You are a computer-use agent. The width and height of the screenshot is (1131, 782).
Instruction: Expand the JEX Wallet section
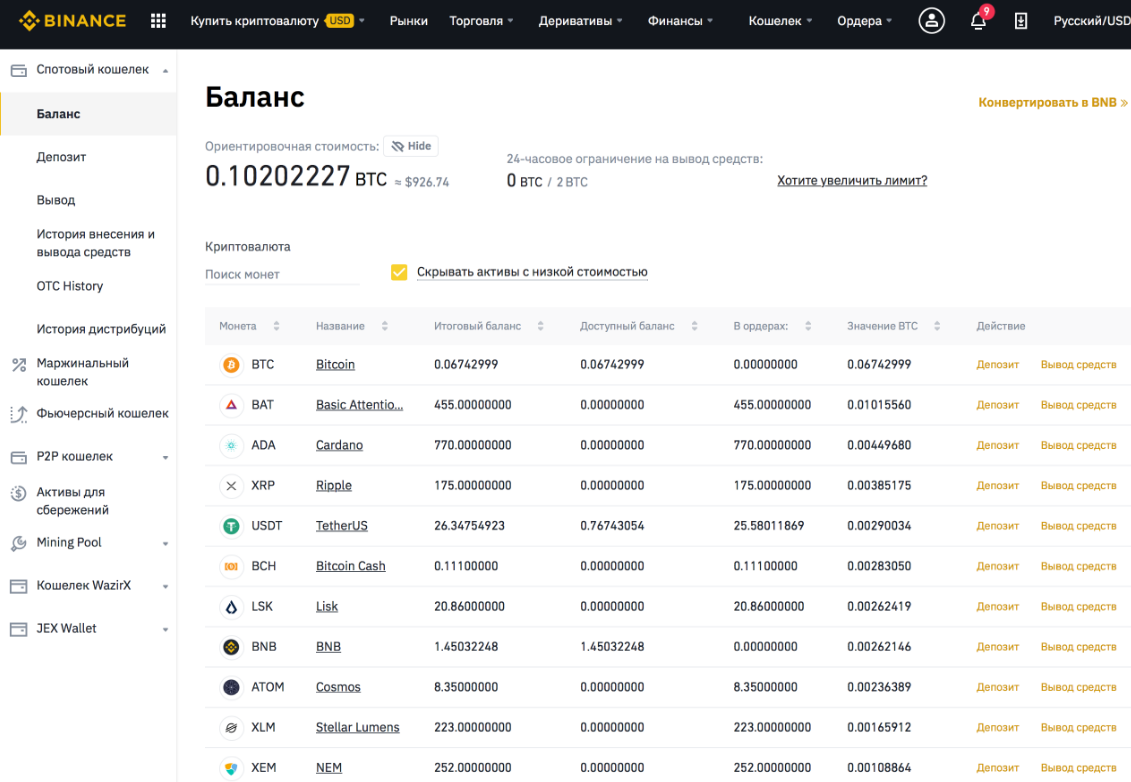click(x=165, y=629)
